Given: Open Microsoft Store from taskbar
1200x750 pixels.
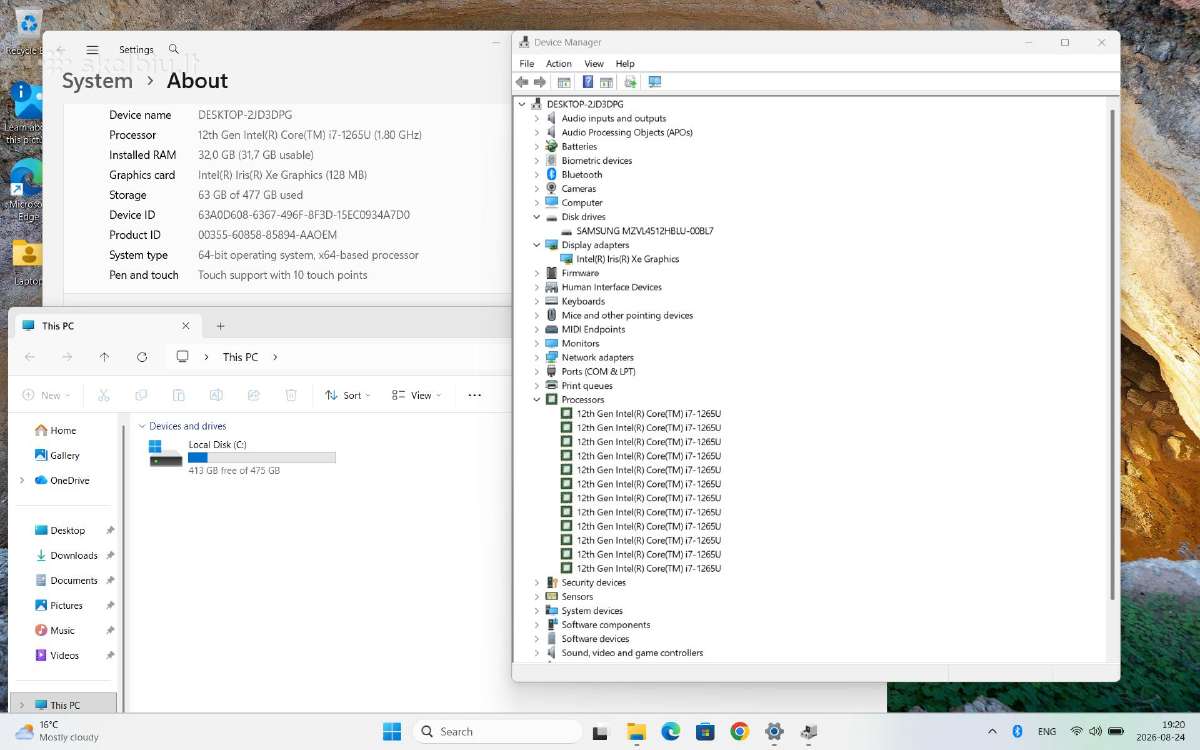Looking at the screenshot, I should (705, 731).
